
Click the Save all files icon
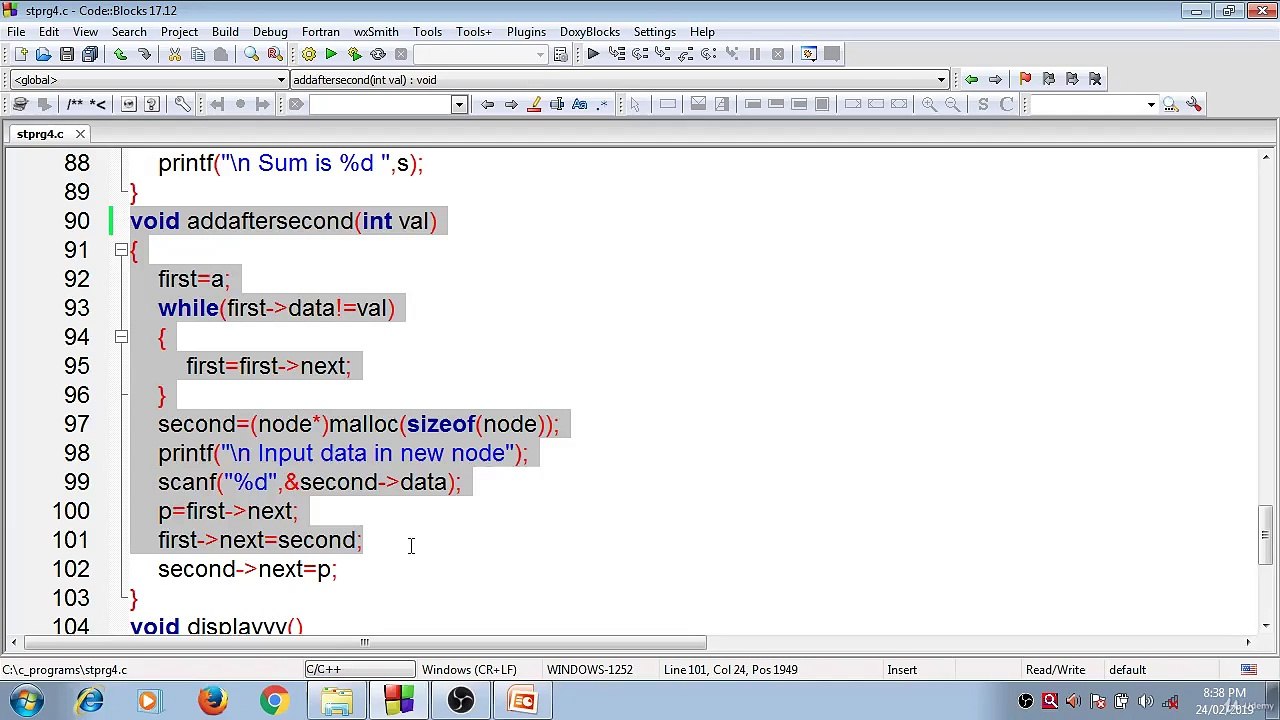coord(90,54)
